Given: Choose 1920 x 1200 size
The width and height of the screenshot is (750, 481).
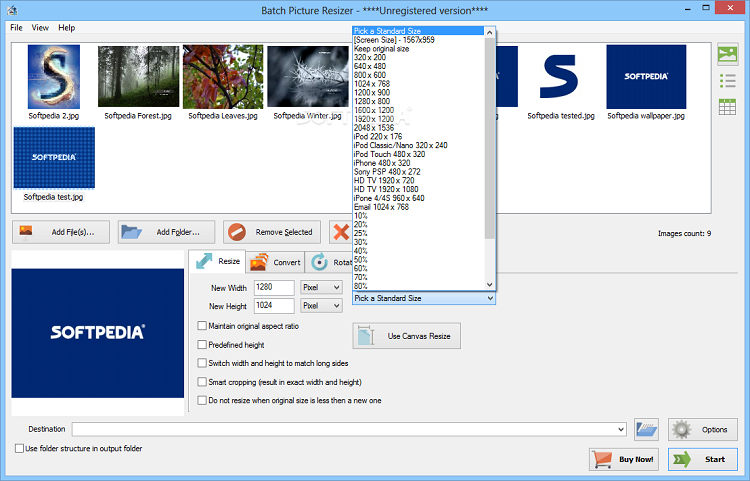Looking at the screenshot, I should pos(418,119).
